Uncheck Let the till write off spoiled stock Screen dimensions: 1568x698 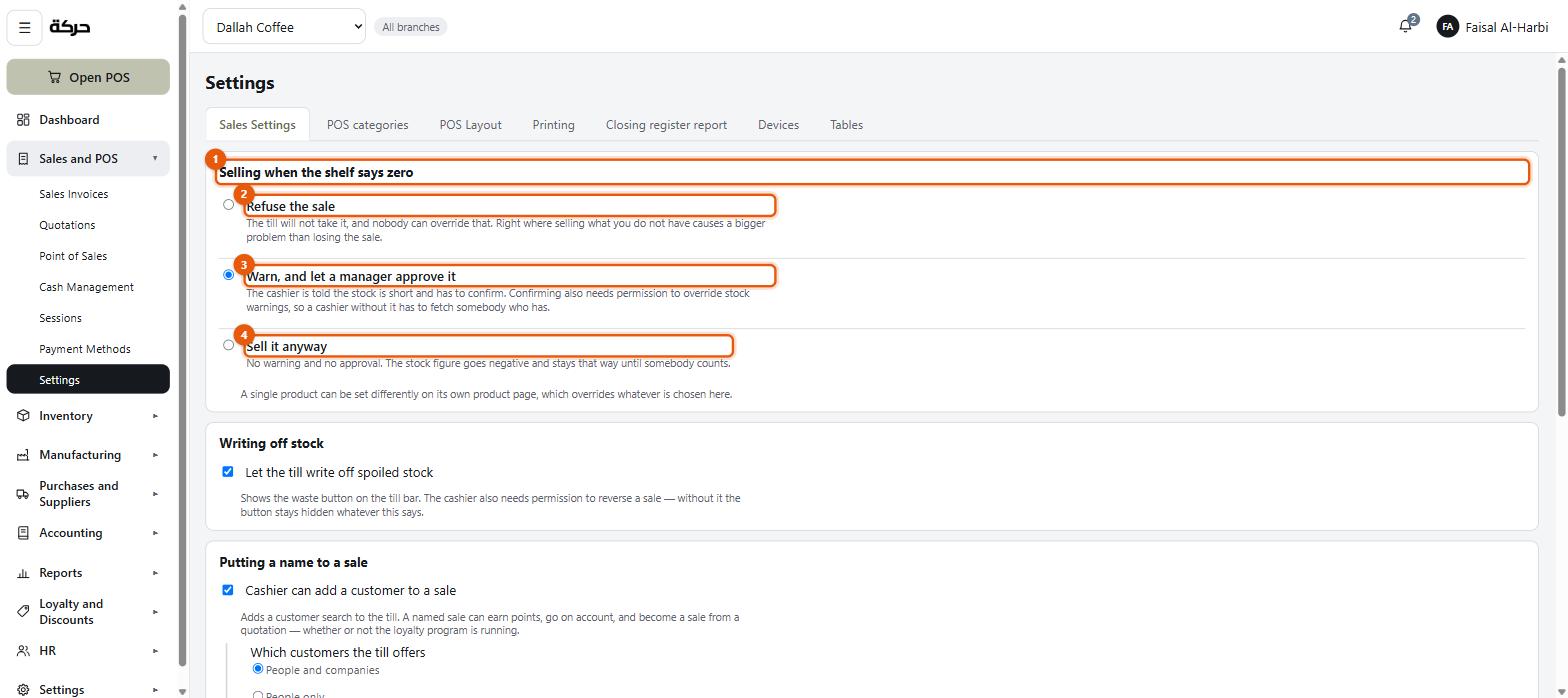[x=228, y=472]
